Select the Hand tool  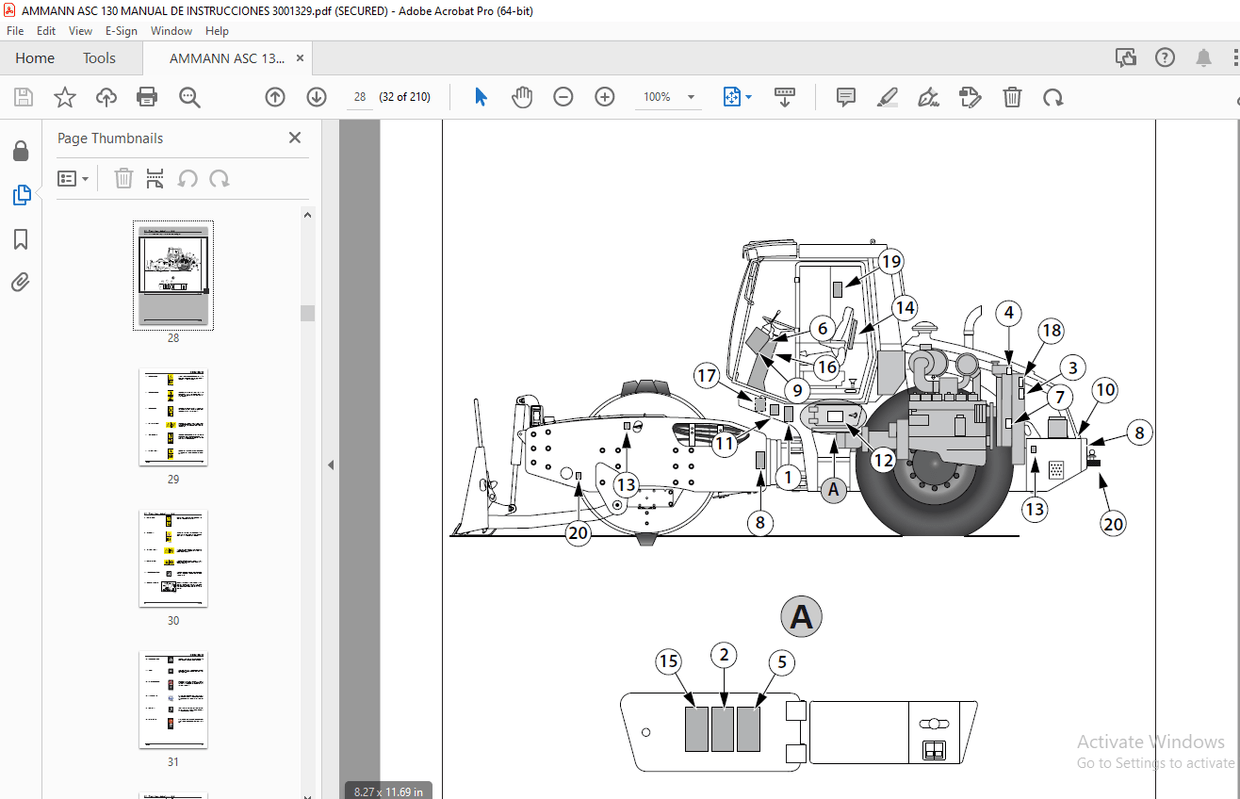[521, 97]
